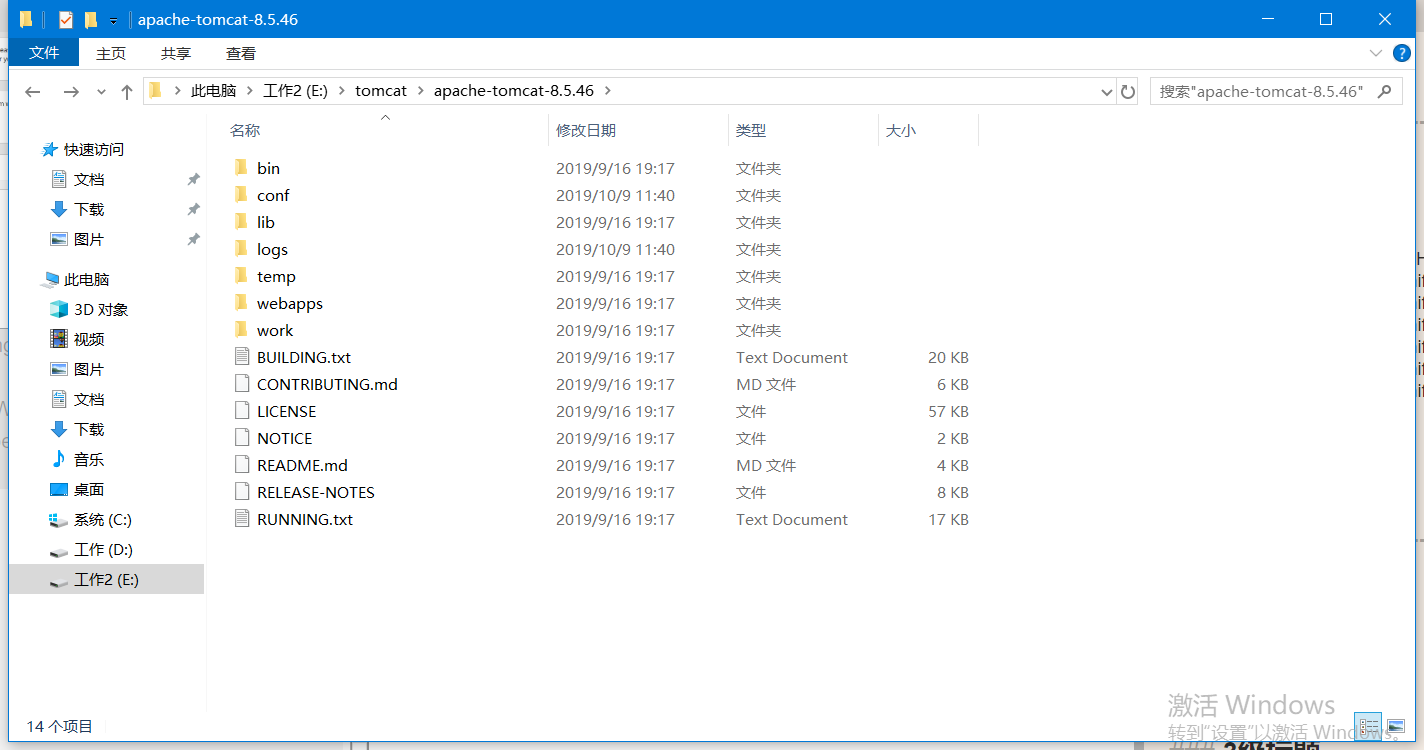Click the NOTICE file icon
This screenshot has height=750, width=1424.
click(240, 438)
